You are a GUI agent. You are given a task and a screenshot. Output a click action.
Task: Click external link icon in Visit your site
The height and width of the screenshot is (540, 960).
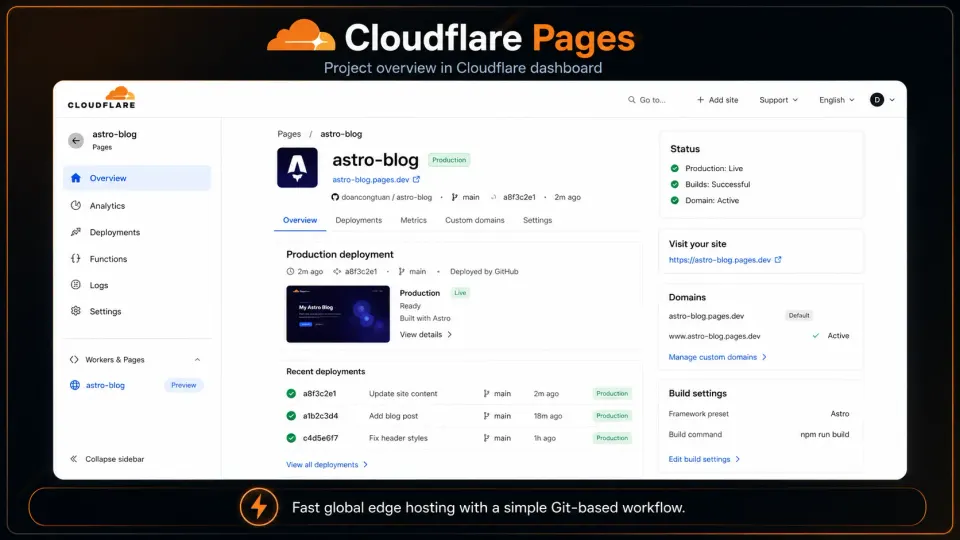(x=778, y=260)
